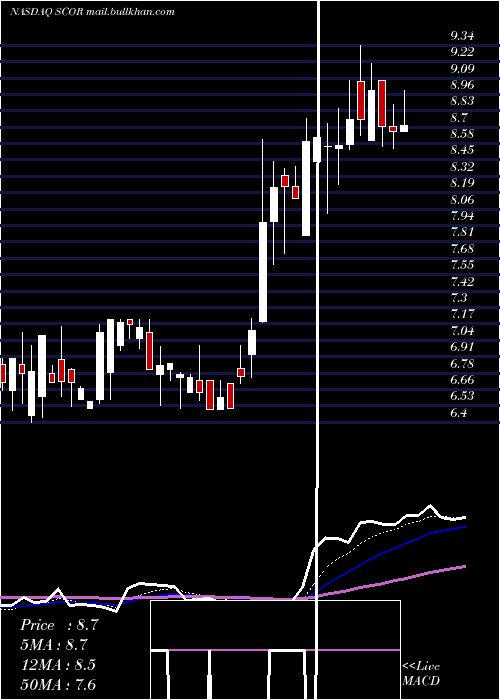This screenshot has width=500, height=700.
Task: Click the 6.91 price axis label
Action: pyautogui.click(x=462, y=347)
